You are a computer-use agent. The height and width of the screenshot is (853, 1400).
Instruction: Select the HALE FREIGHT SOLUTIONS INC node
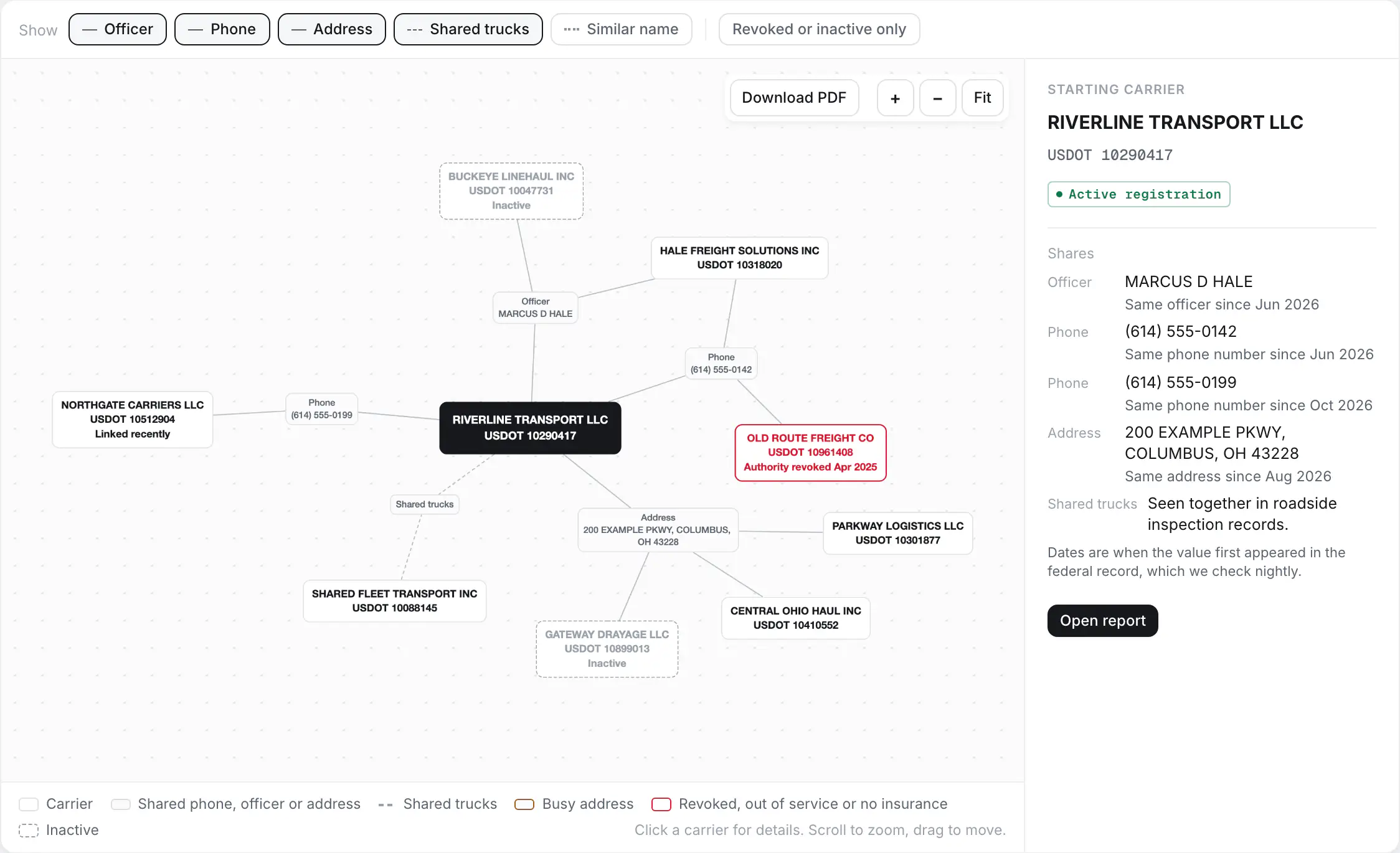tap(740, 258)
